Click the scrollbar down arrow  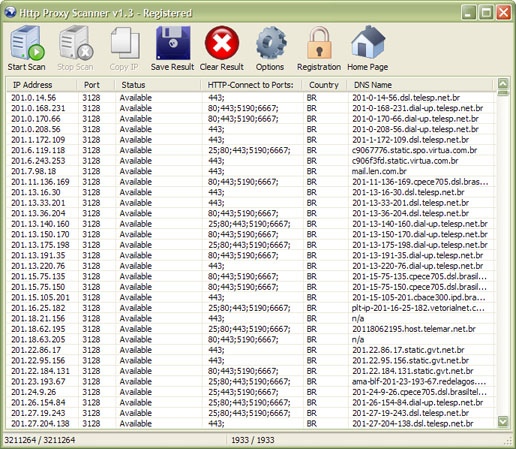point(503,422)
